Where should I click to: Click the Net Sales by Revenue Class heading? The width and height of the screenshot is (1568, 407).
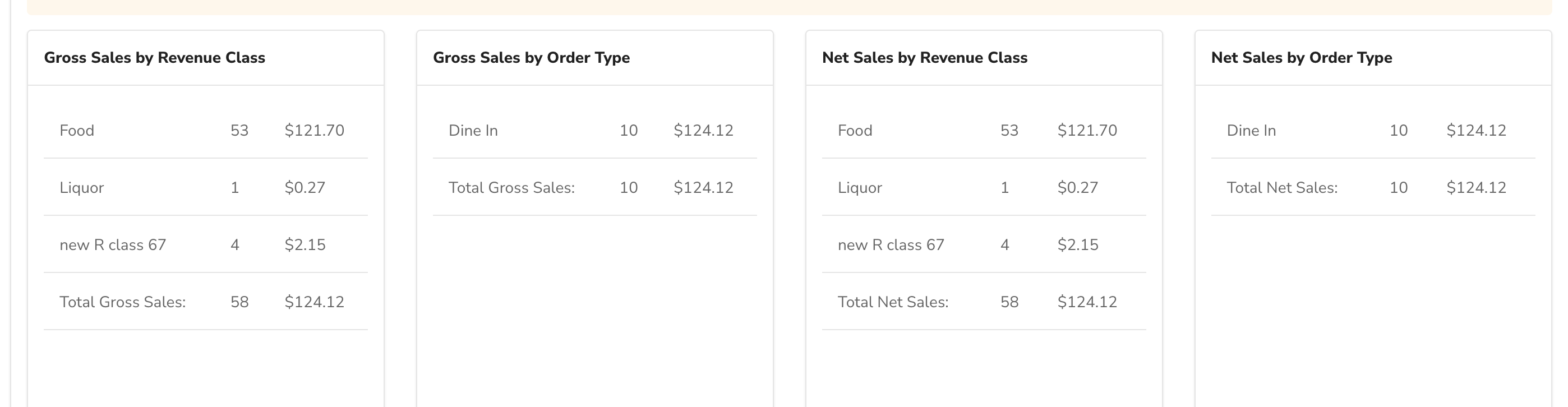click(925, 58)
